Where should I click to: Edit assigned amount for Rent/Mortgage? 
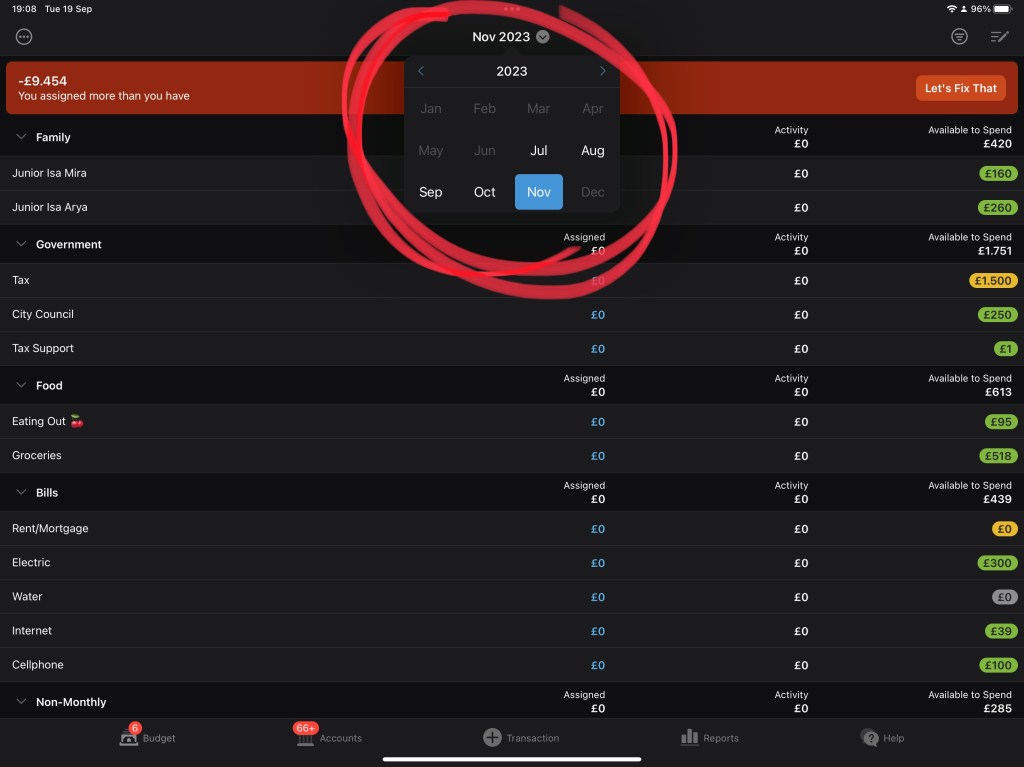click(598, 529)
